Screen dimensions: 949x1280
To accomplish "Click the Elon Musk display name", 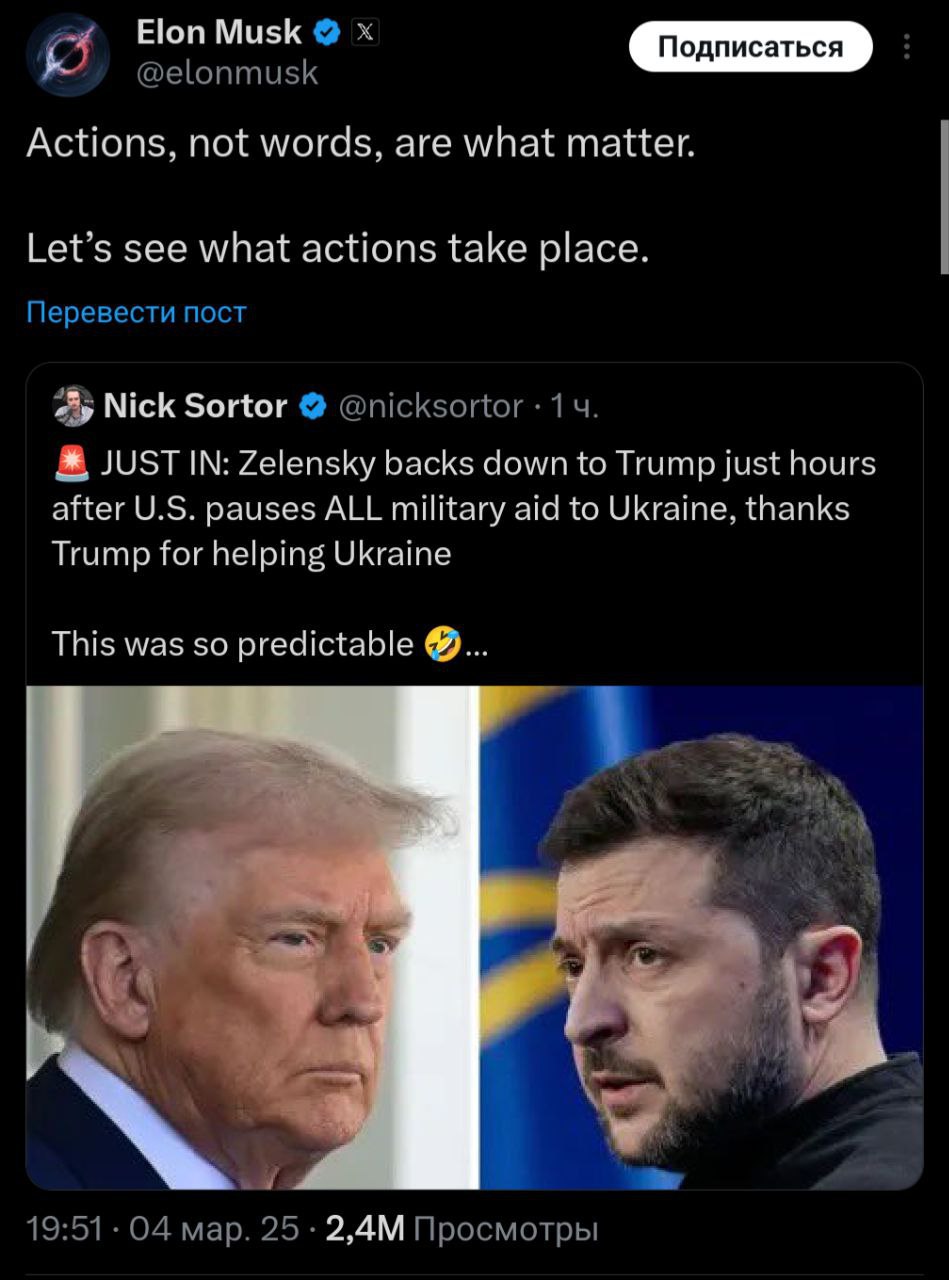I will (x=219, y=33).
